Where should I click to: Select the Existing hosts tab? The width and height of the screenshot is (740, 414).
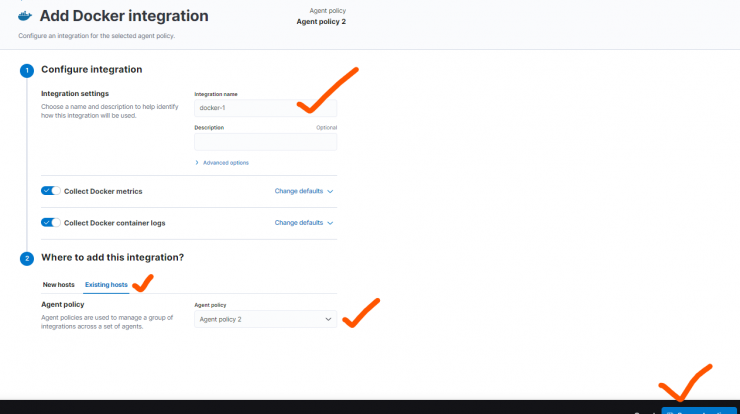[106, 285]
